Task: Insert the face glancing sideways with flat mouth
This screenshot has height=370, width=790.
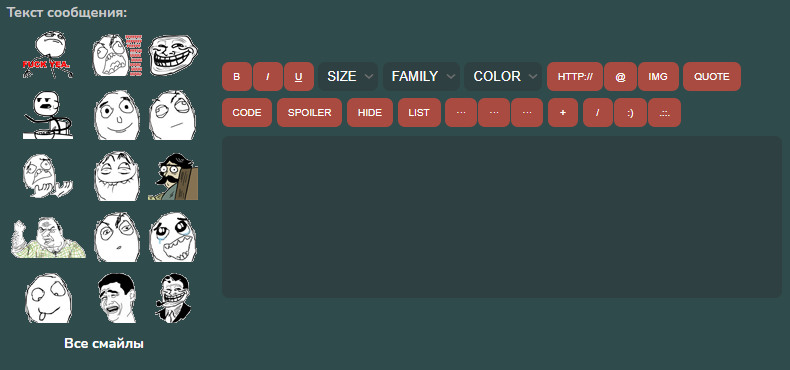Action: pos(173,115)
